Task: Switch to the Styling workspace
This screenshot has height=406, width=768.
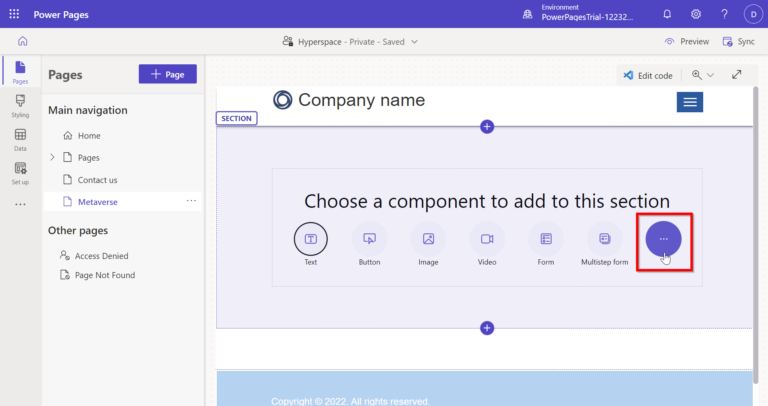Action: pos(20,106)
